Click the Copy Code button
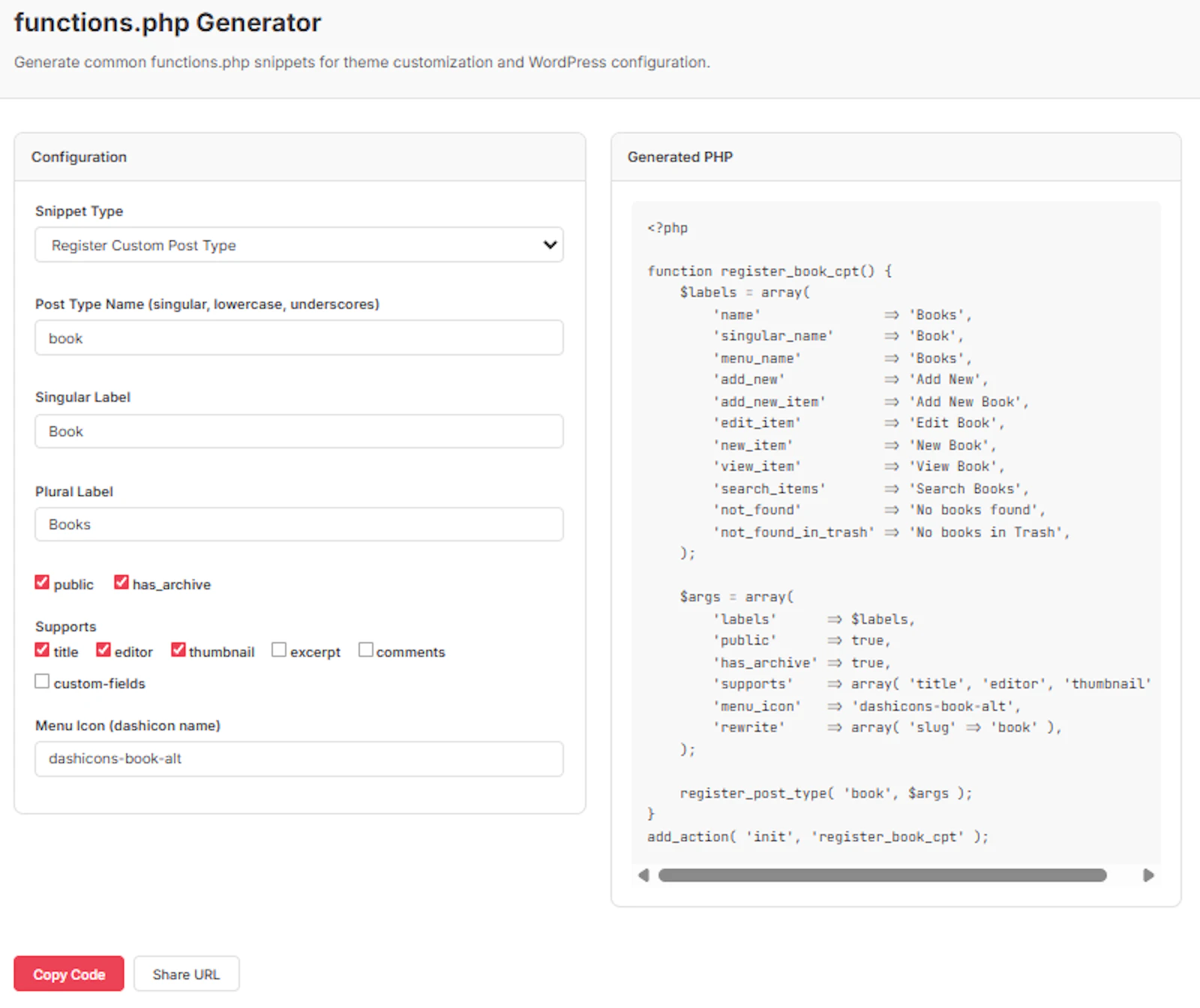The width and height of the screenshot is (1200, 1008). (x=69, y=974)
